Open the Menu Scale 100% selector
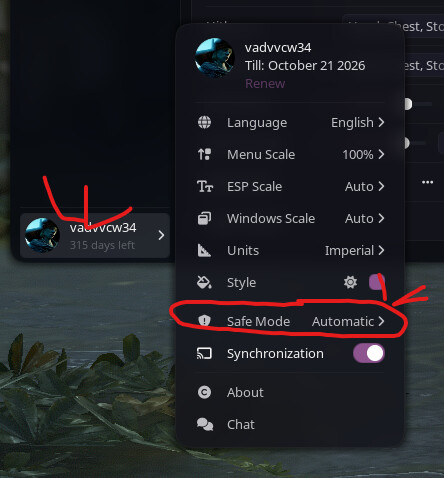The image size is (444, 478). (363, 154)
